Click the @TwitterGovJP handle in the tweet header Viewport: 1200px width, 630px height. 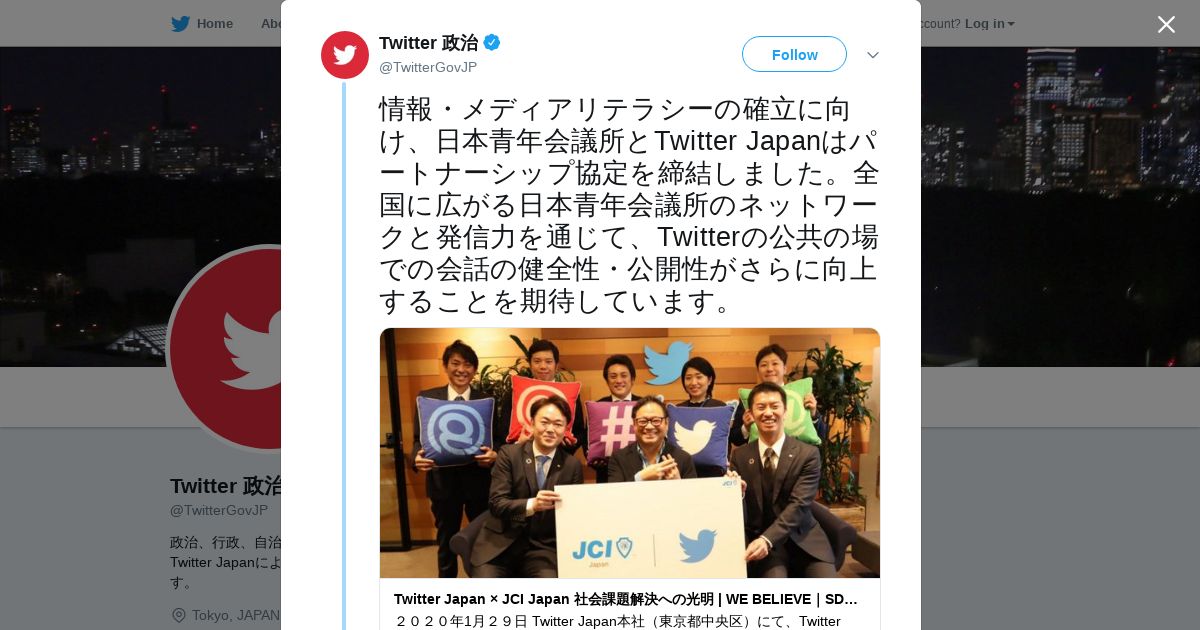[x=428, y=67]
